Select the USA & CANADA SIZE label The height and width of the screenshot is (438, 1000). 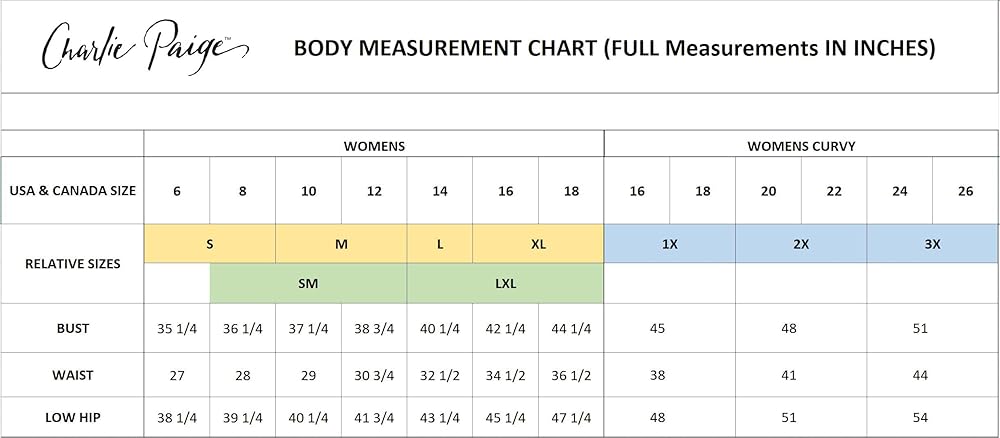pos(73,191)
